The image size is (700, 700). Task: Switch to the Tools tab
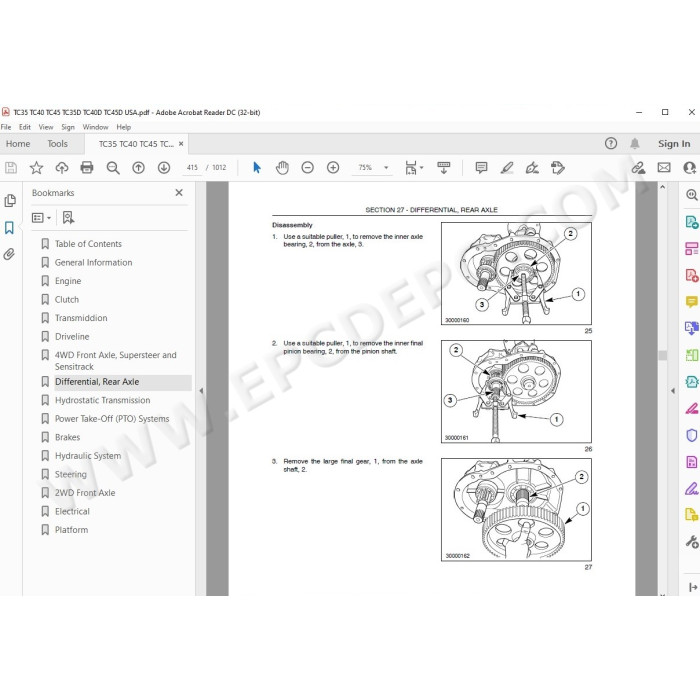pyautogui.click(x=58, y=144)
